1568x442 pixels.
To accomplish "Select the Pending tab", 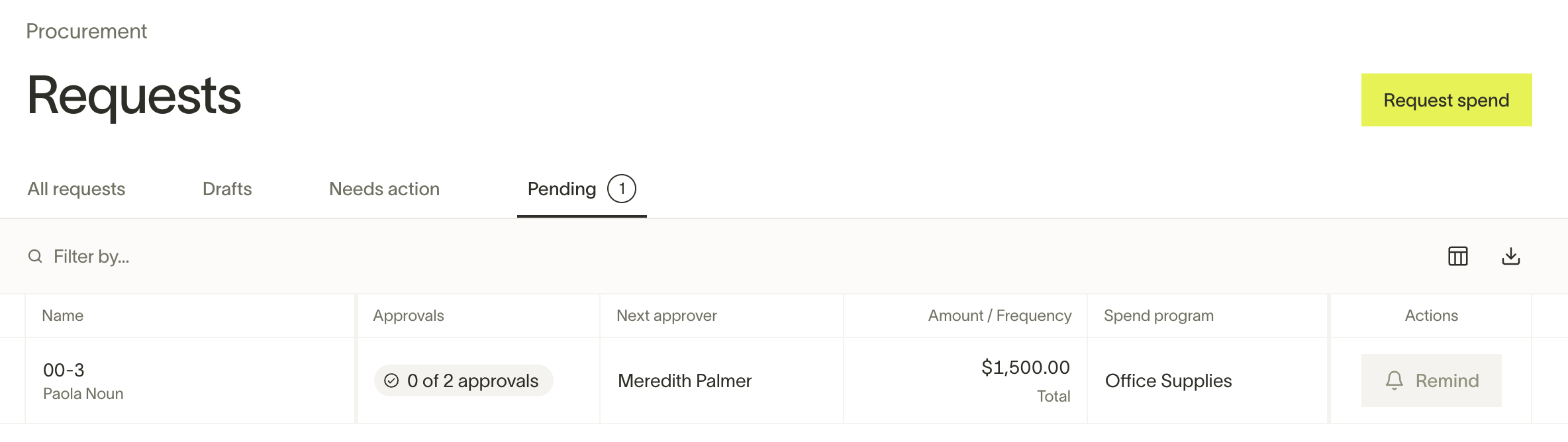I will click(581, 189).
